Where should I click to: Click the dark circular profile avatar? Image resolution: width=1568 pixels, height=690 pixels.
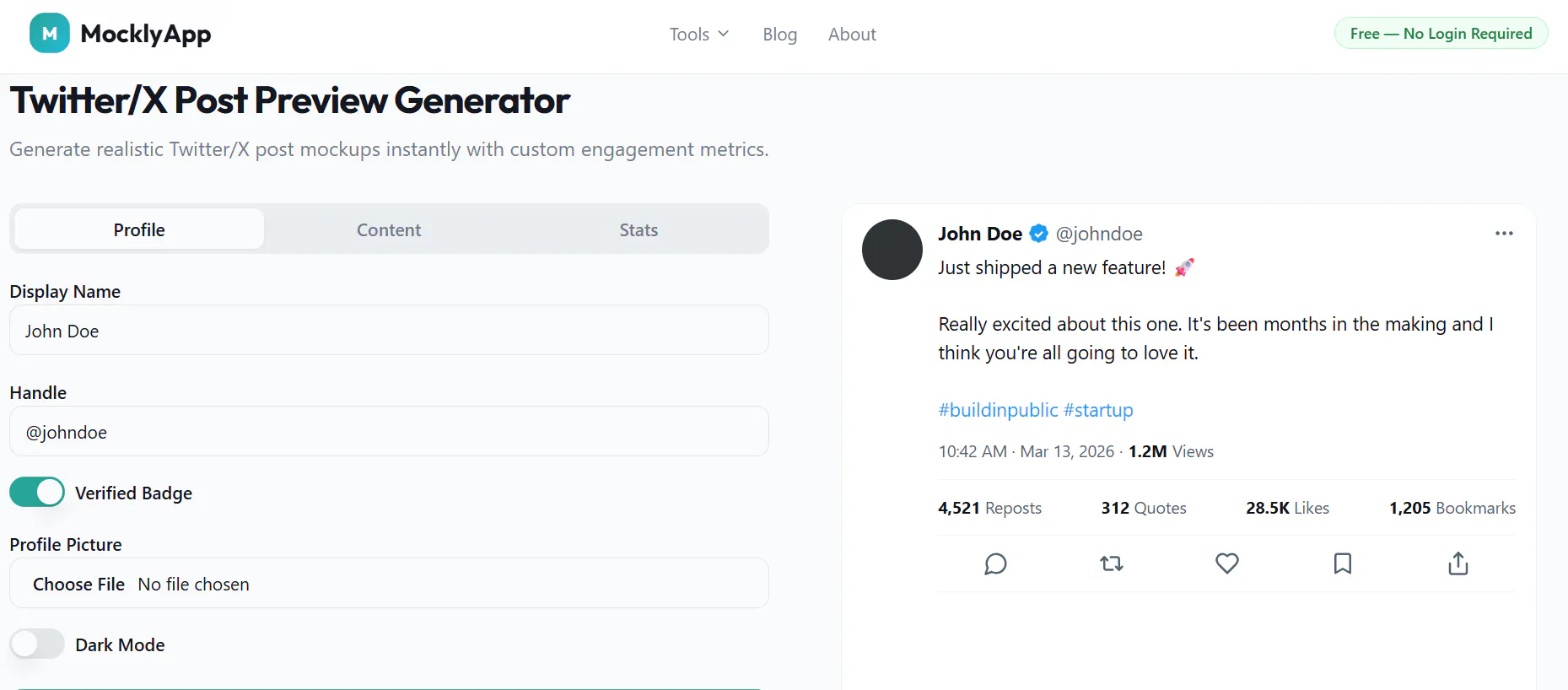(892, 250)
